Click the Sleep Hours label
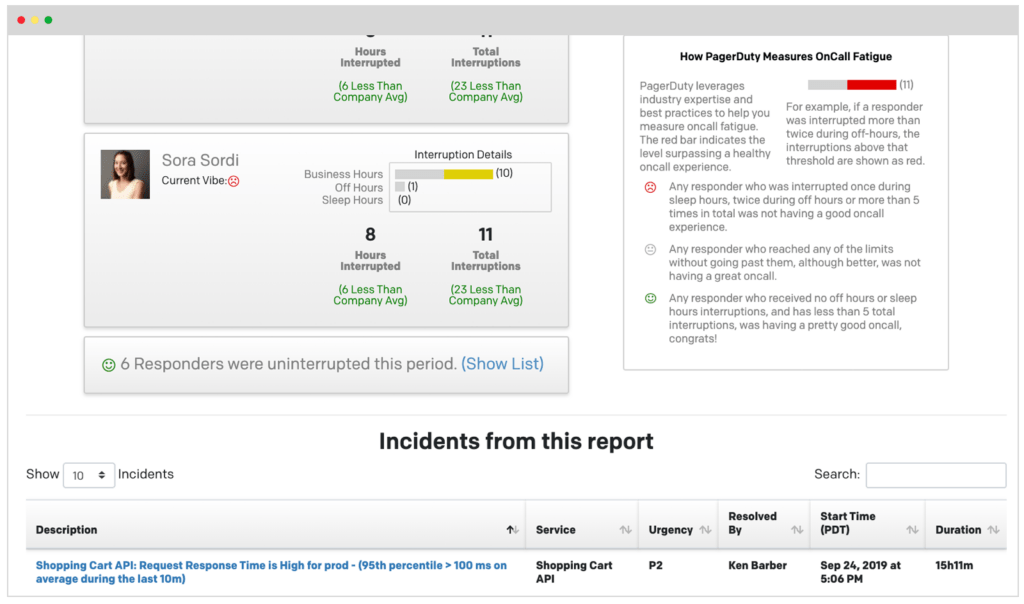Viewport: 1024px width, 604px height. 352,200
